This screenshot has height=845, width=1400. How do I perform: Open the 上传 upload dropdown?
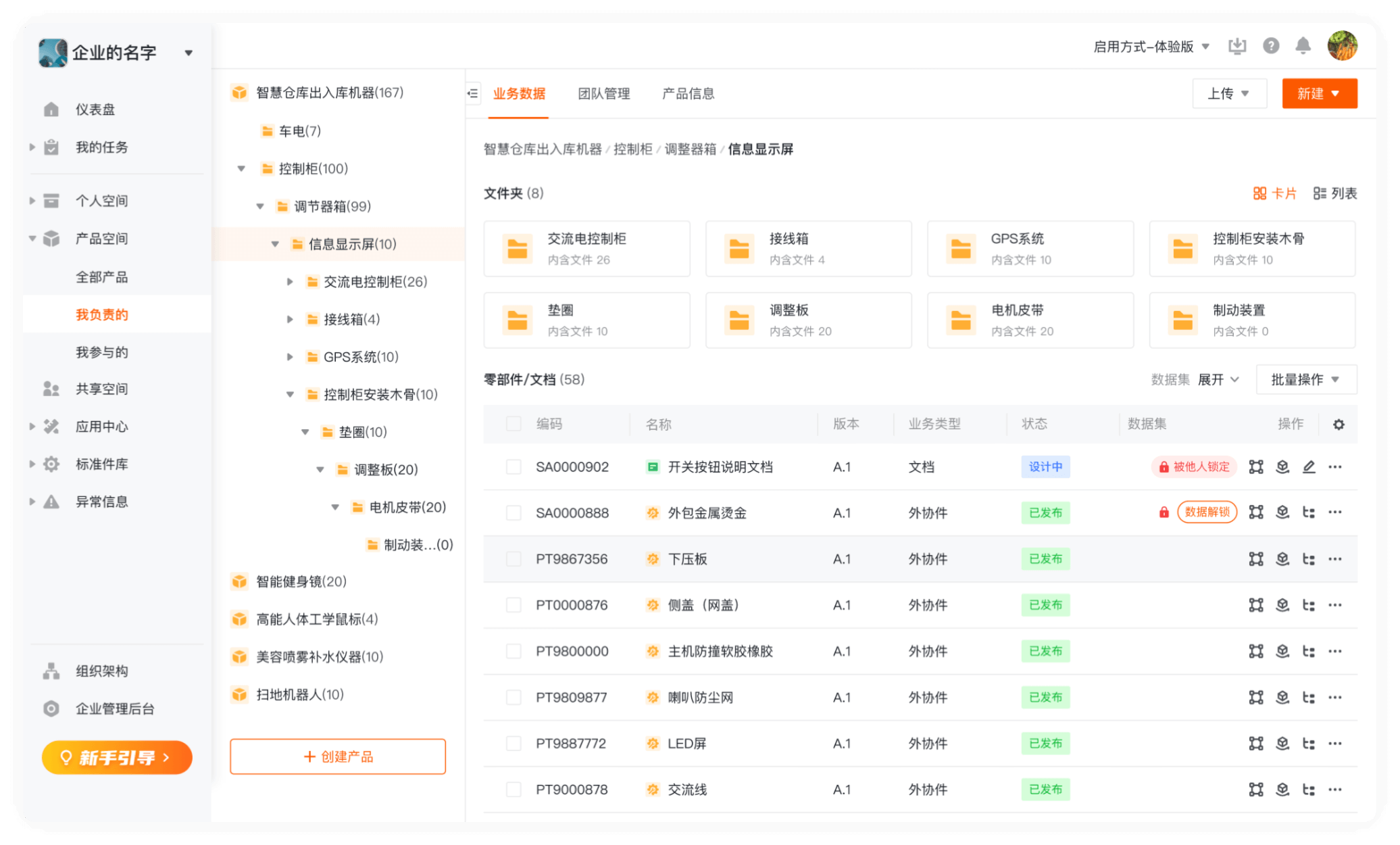coord(1228,93)
